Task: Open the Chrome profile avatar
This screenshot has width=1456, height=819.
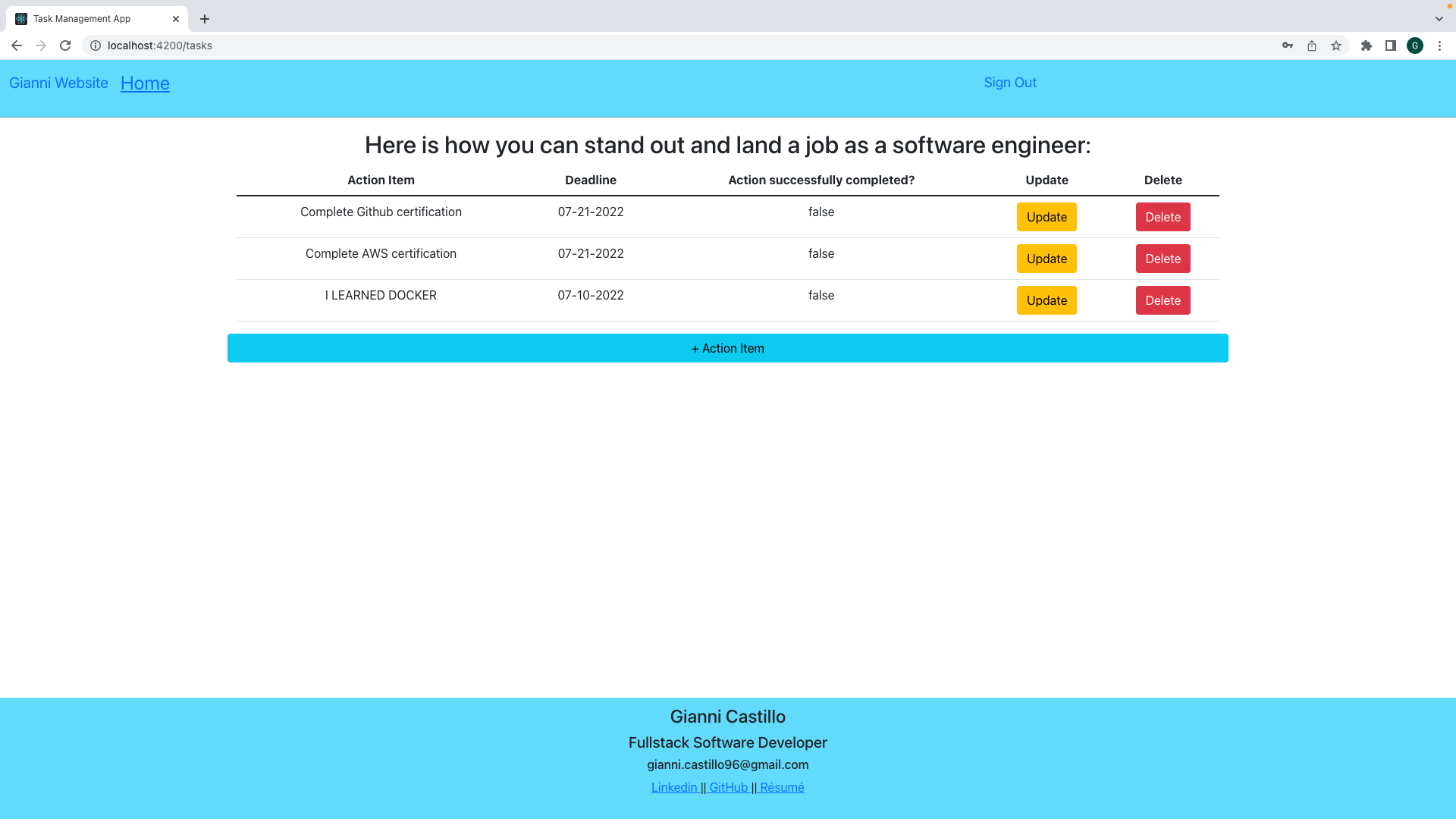Action: [1415, 45]
